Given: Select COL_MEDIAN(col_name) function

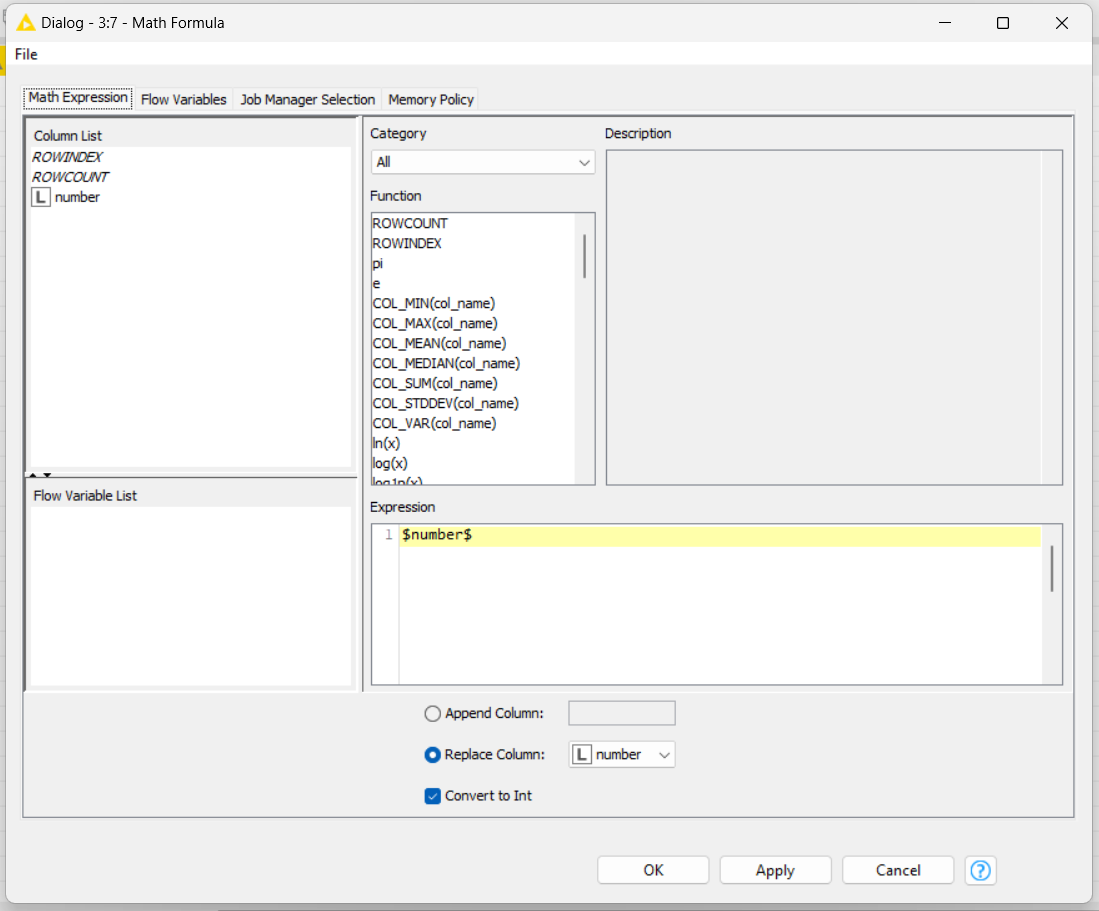Looking at the screenshot, I should [x=446, y=364].
